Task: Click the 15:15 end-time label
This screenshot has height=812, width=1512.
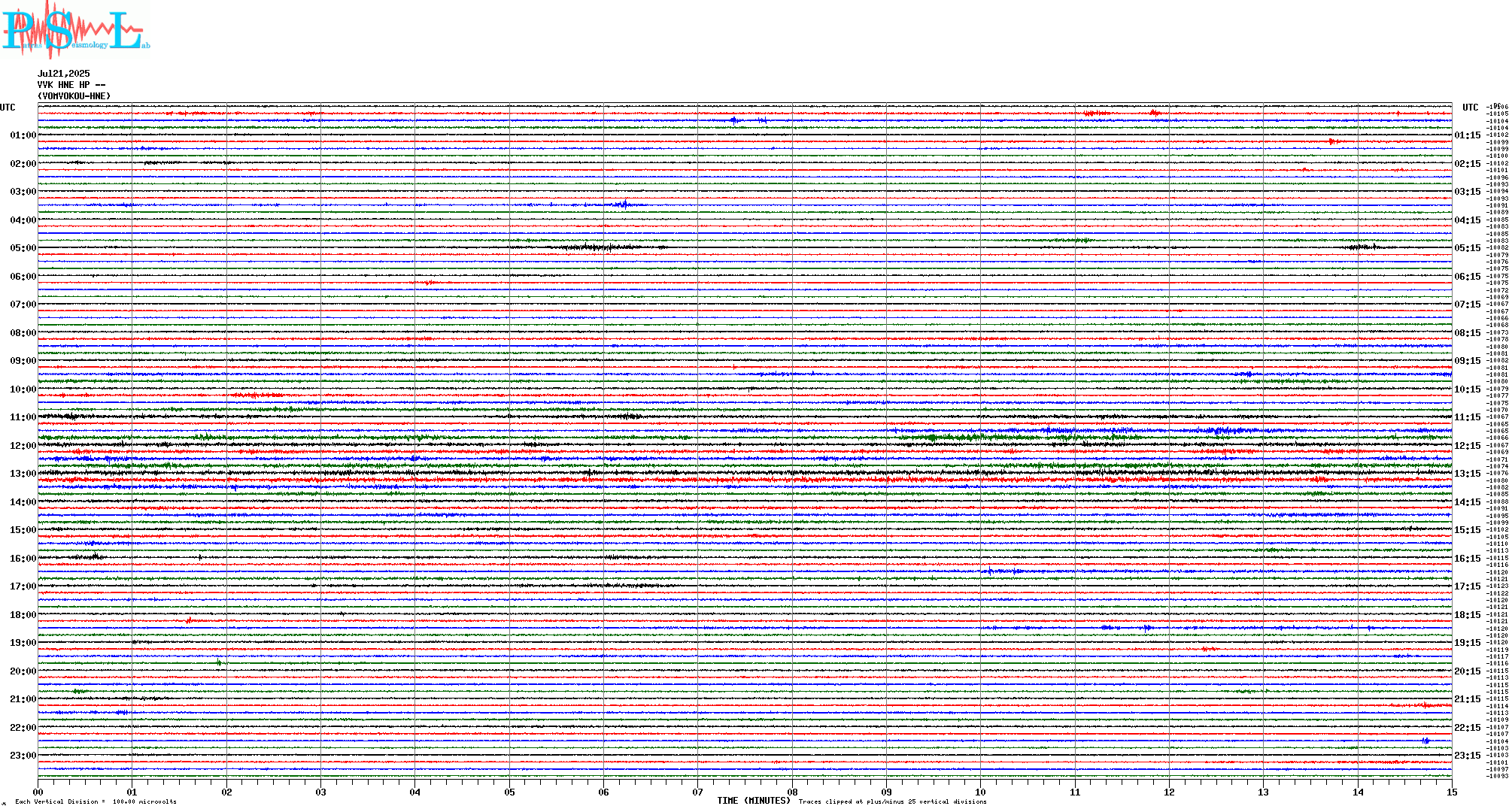Action: click(x=1468, y=530)
